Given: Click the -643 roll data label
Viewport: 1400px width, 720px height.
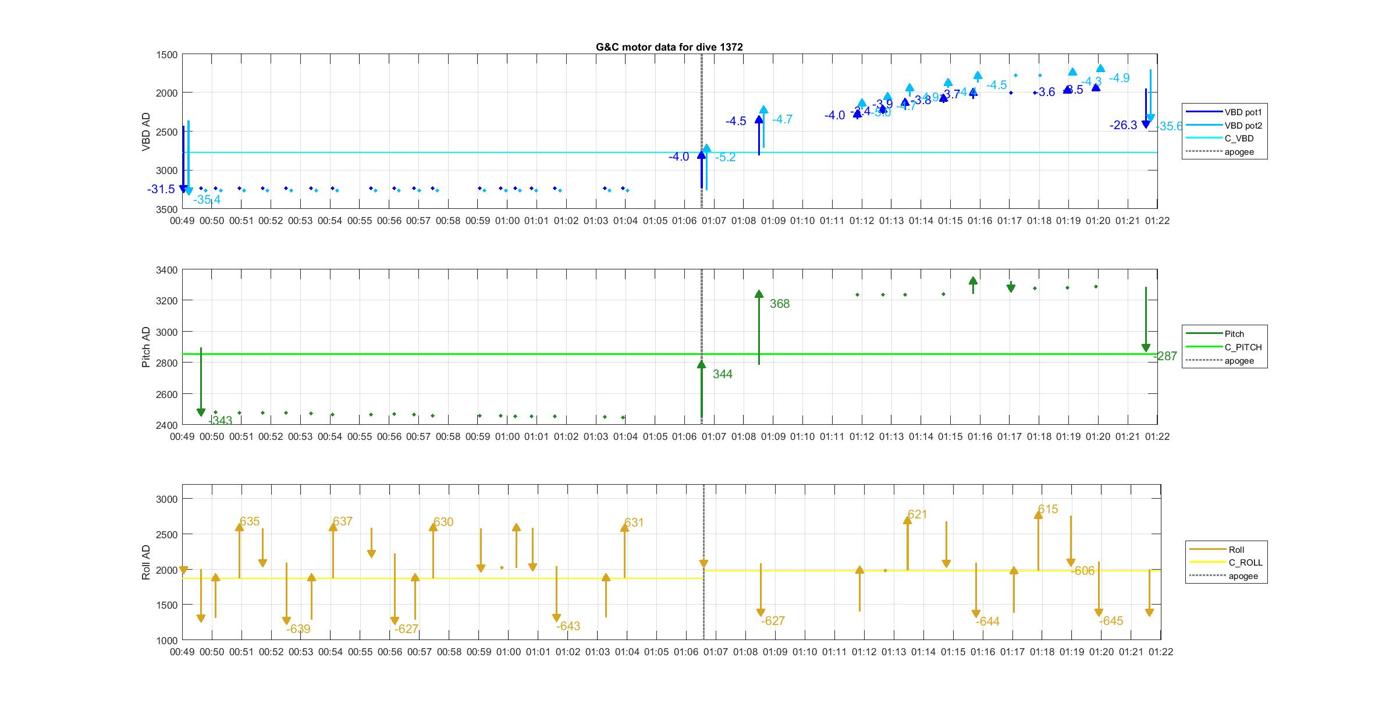Looking at the screenshot, I should pyautogui.click(x=568, y=627).
